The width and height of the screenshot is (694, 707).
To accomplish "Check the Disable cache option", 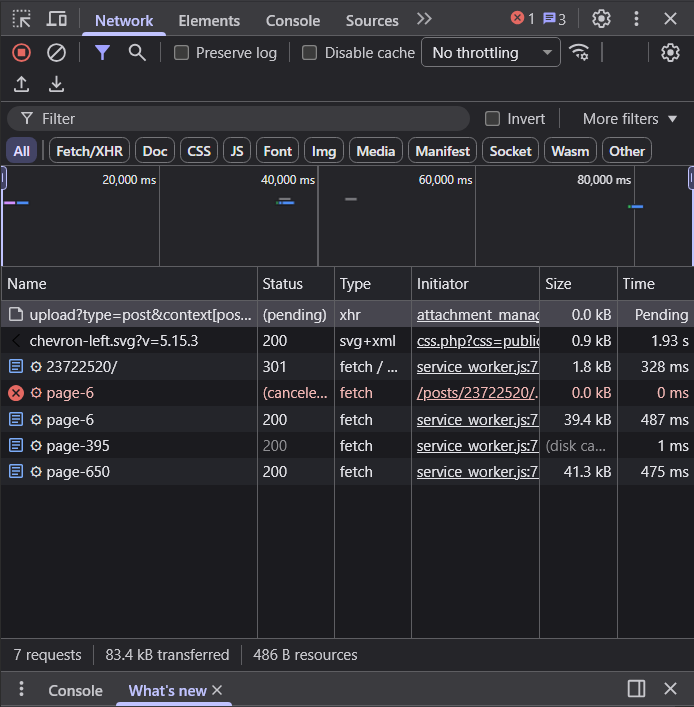I will pos(309,53).
